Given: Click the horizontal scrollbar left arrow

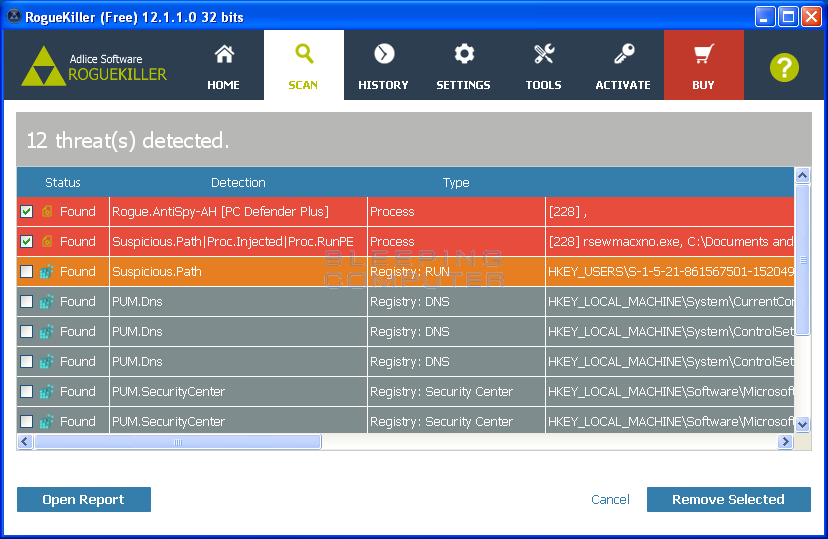Looking at the screenshot, I should pyautogui.click(x=25, y=441).
